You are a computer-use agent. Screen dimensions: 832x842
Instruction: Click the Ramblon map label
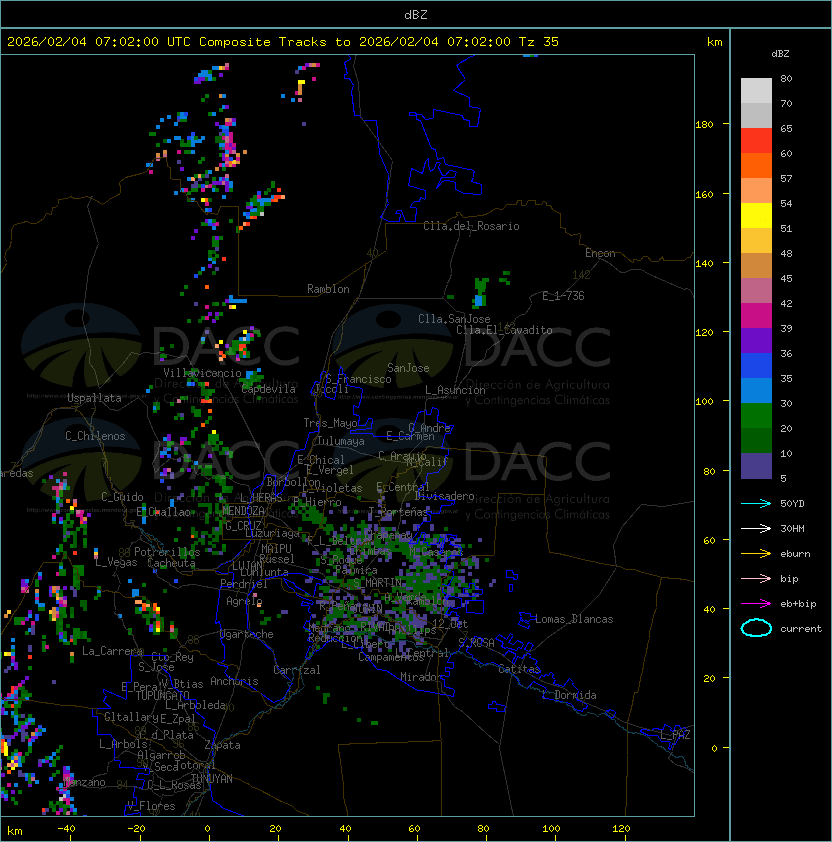pos(328,289)
